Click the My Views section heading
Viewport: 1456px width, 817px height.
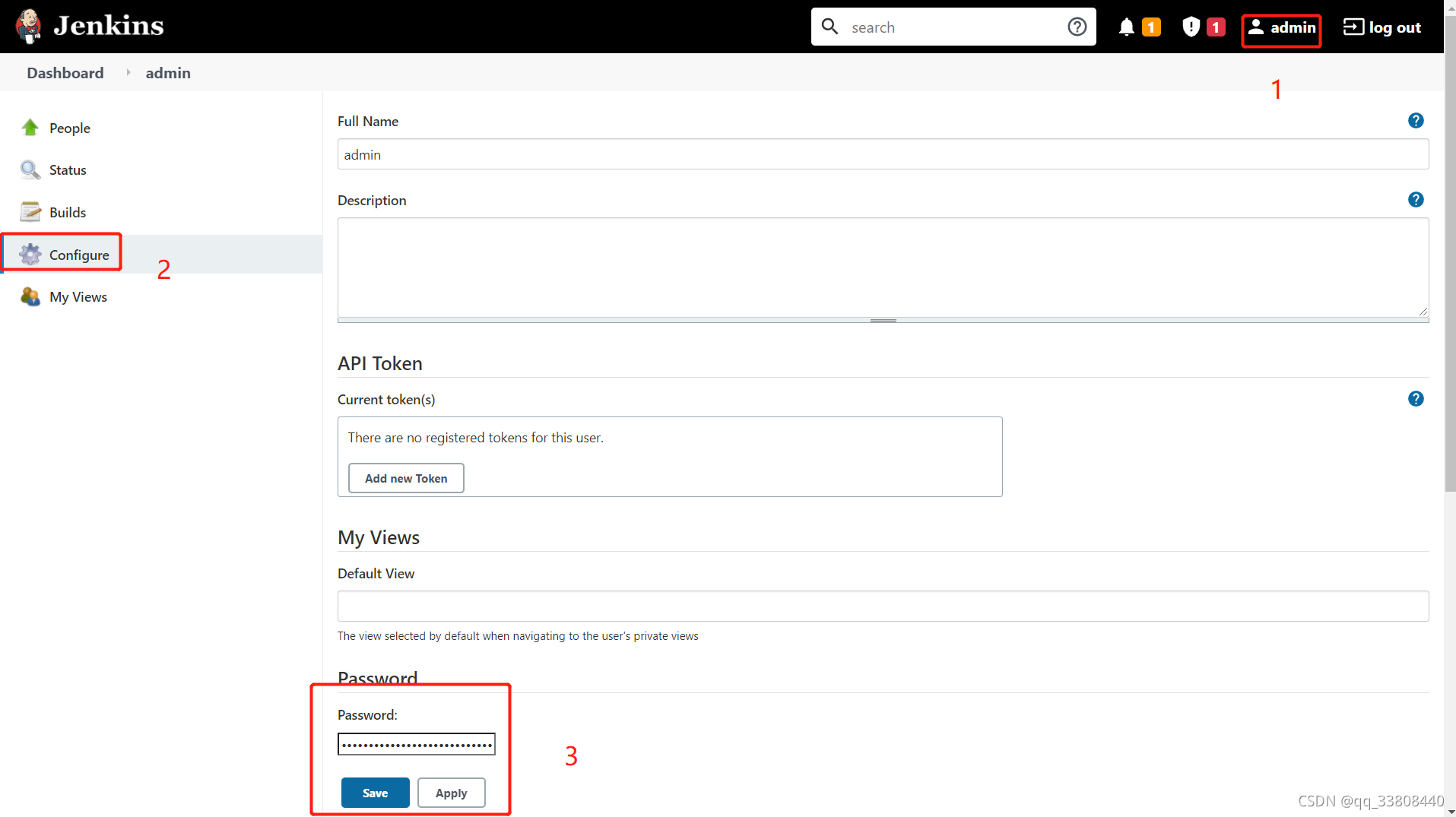pyautogui.click(x=379, y=537)
